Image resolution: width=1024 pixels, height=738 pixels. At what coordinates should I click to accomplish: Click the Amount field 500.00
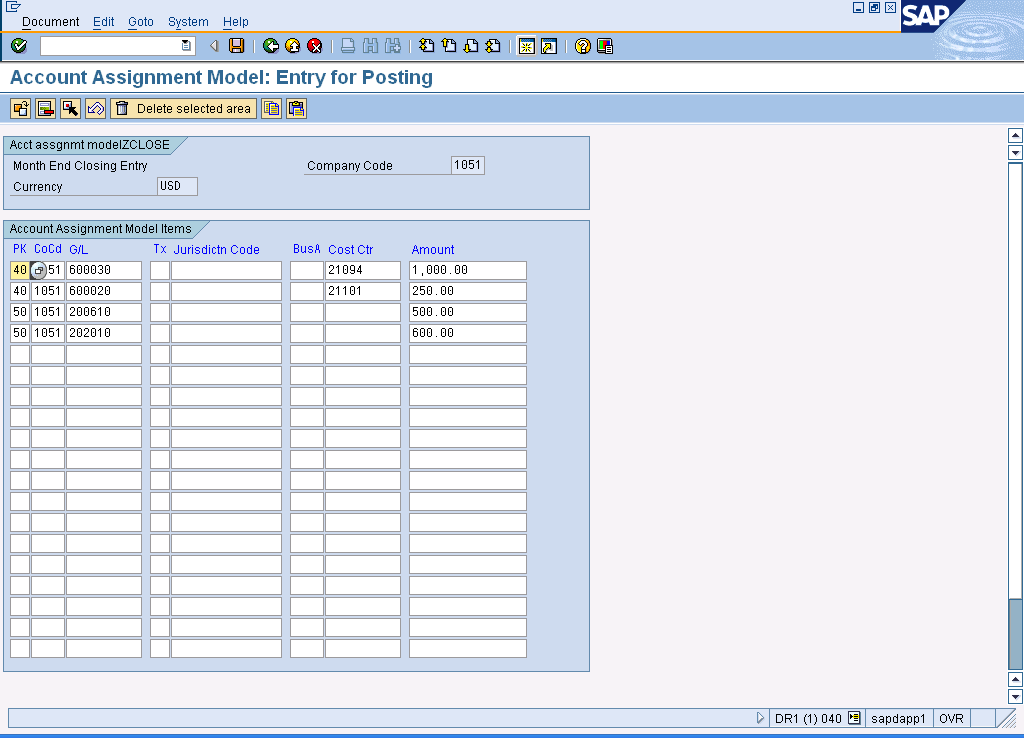pos(468,312)
